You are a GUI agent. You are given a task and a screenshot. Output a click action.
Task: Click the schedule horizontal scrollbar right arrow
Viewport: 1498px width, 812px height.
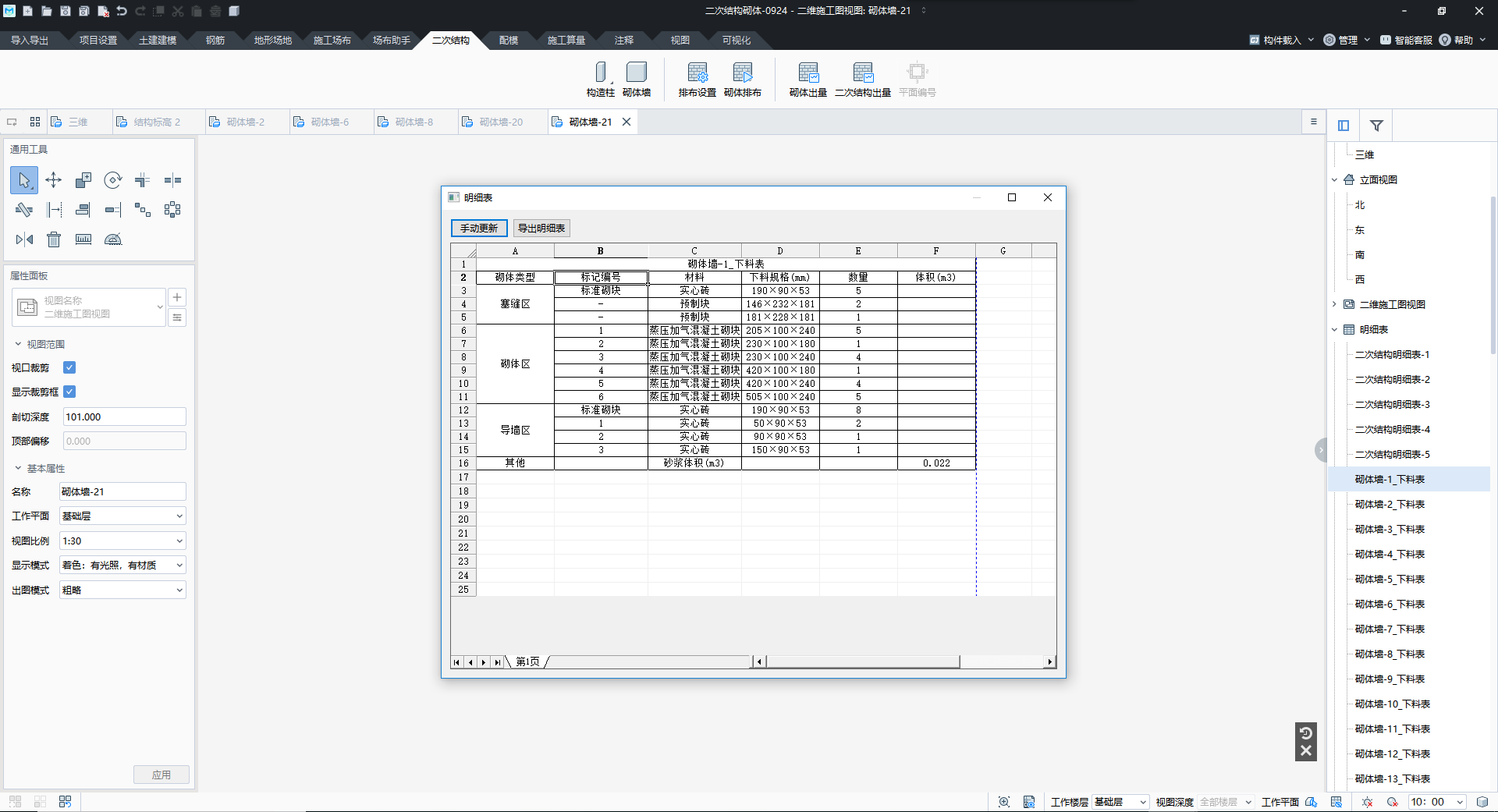1050,662
